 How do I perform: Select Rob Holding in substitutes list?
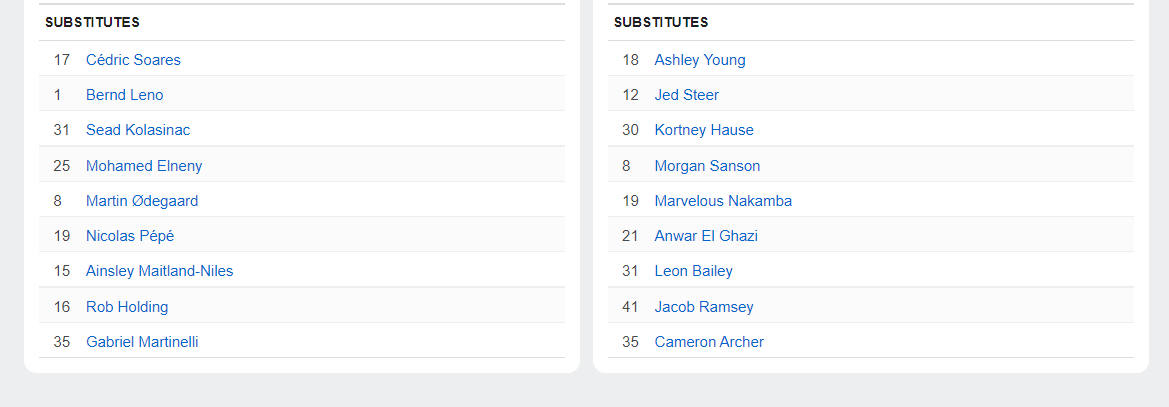tap(127, 307)
